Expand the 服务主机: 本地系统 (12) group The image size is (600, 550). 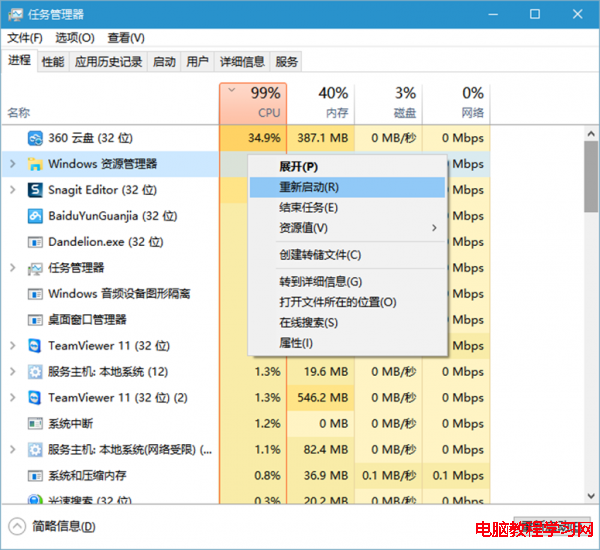click(x=13, y=372)
